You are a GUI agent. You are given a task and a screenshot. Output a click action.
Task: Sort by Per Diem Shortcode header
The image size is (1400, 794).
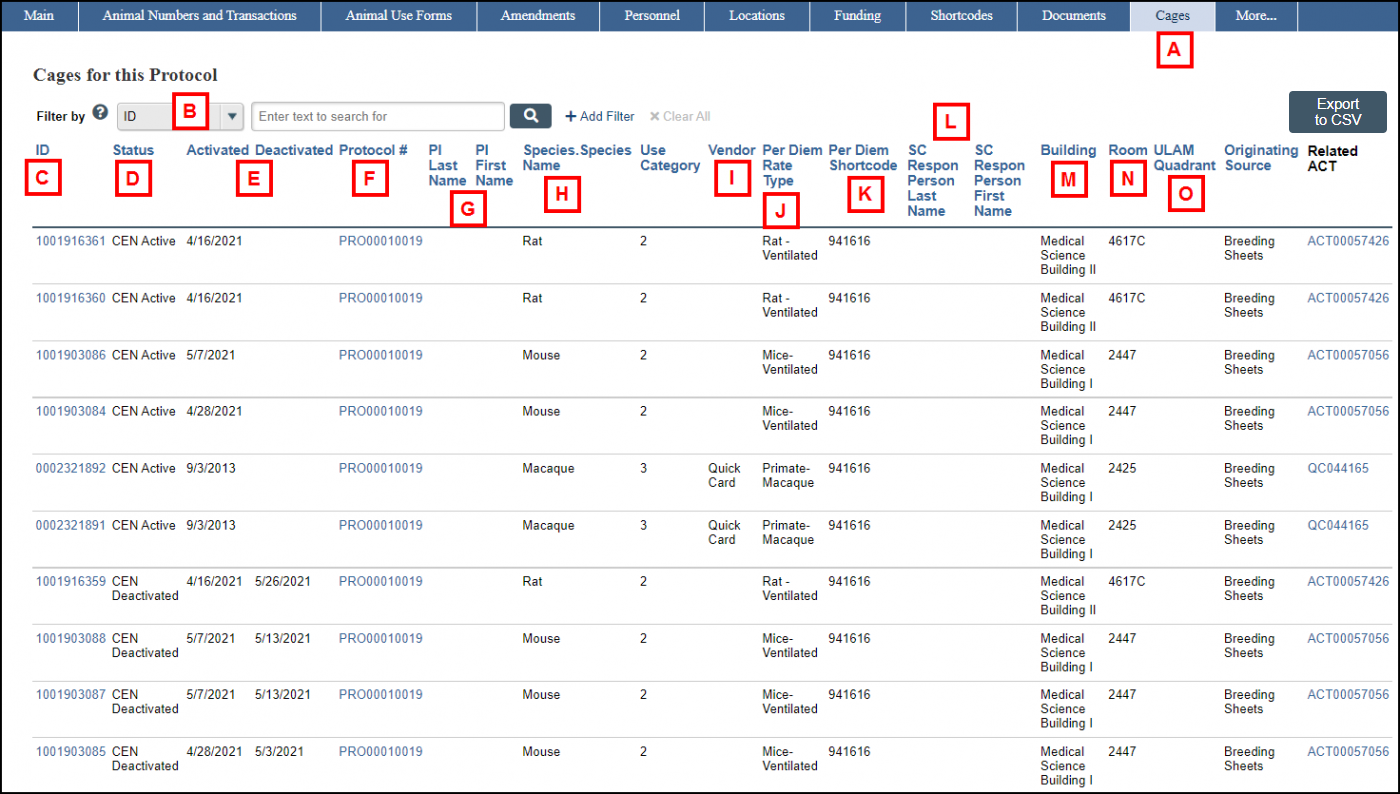[x=863, y=158]
